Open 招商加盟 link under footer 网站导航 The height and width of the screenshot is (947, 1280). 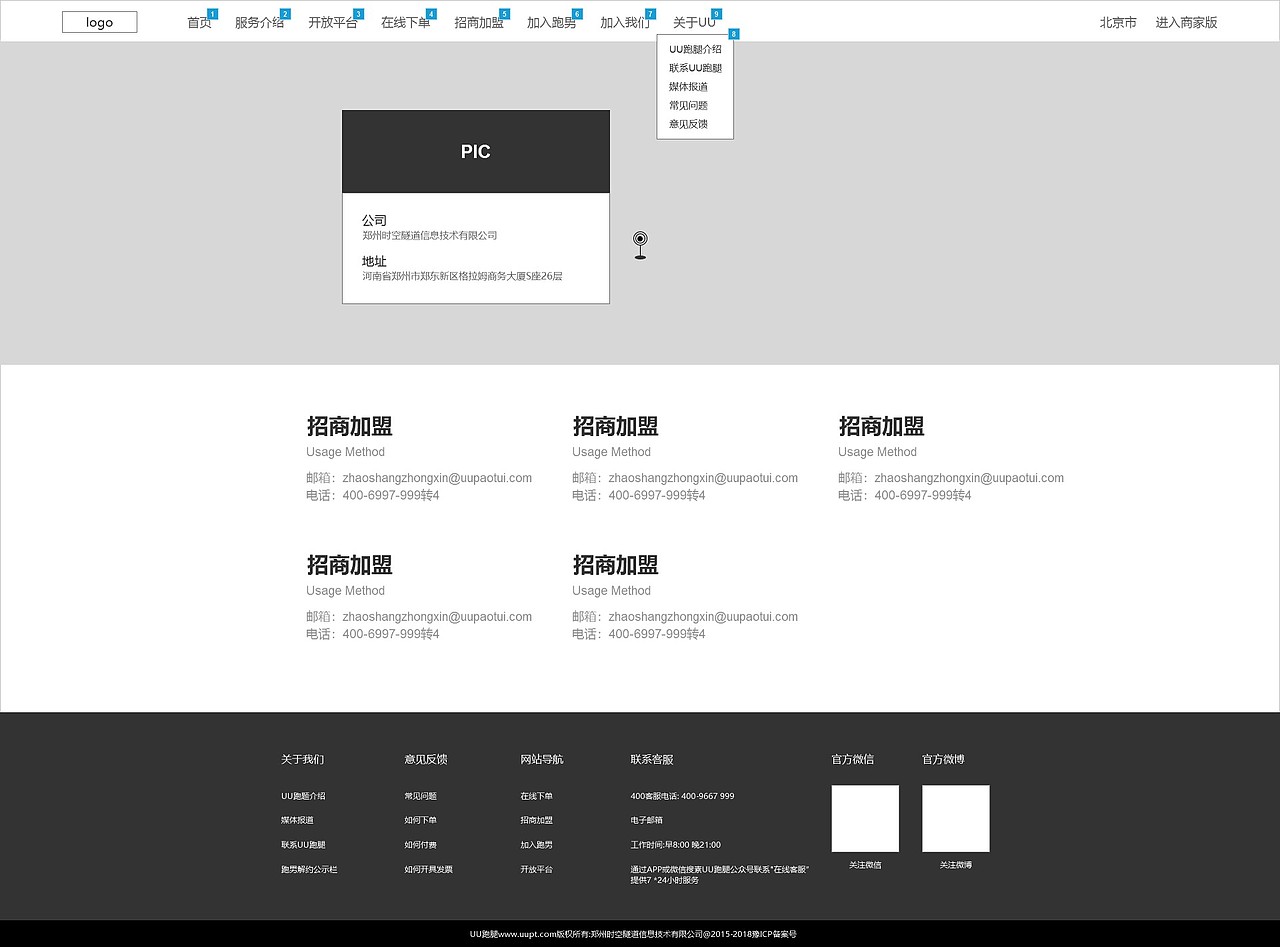click(536, 820)
